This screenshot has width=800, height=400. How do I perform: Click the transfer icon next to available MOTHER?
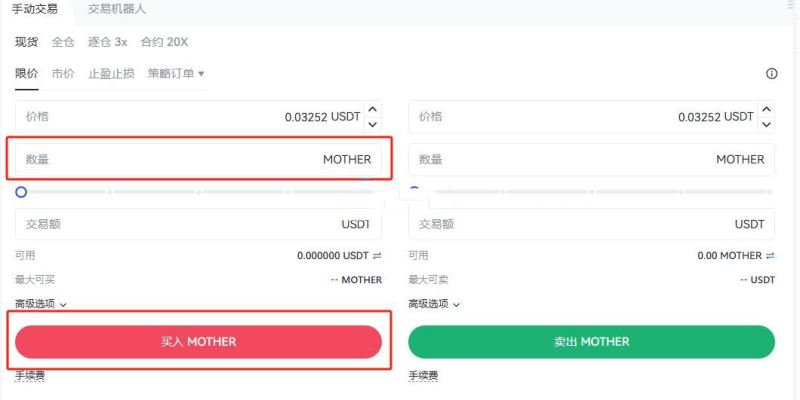click(x=770, y=256)
